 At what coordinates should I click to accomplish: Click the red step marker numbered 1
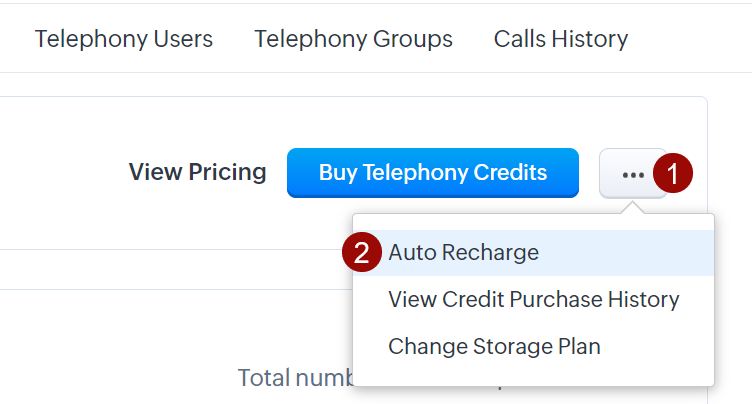click(x=673, y=173)
